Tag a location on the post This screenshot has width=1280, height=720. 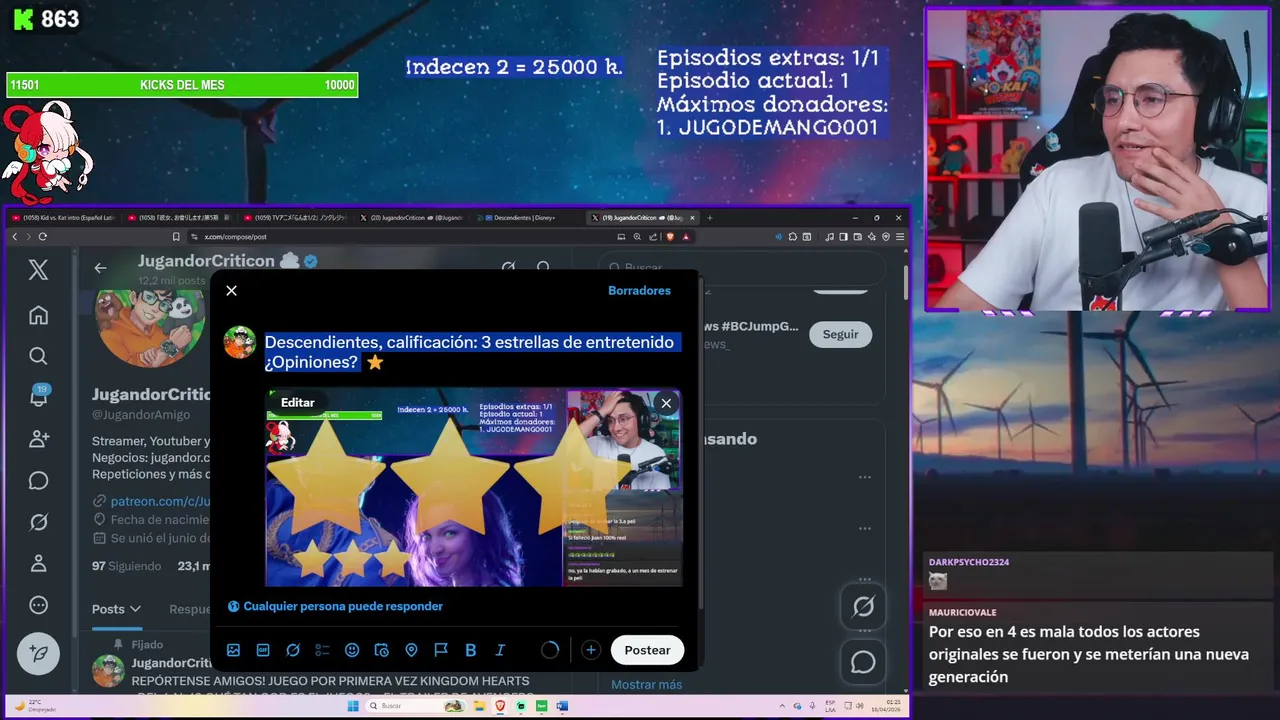[411, 650]
